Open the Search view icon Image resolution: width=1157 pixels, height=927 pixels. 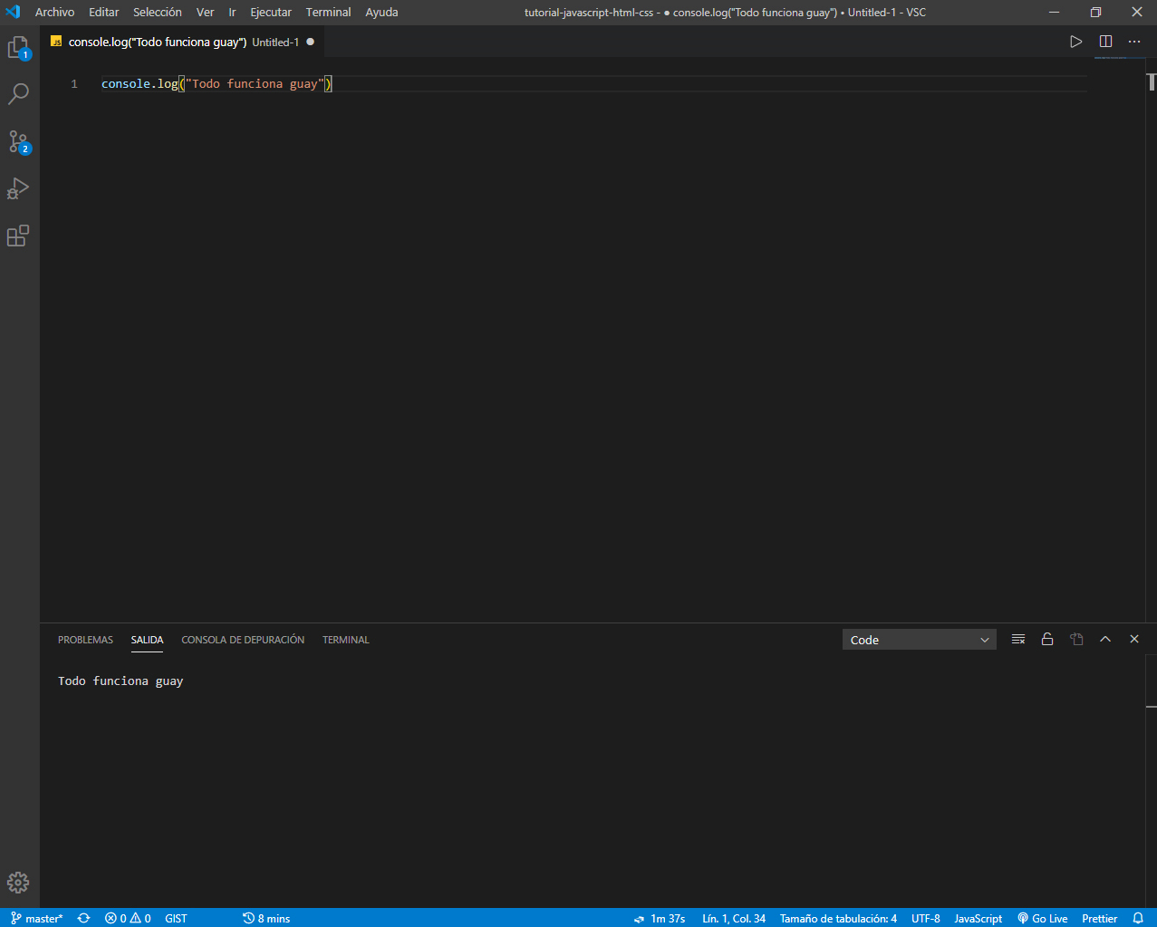pos(18,94)
